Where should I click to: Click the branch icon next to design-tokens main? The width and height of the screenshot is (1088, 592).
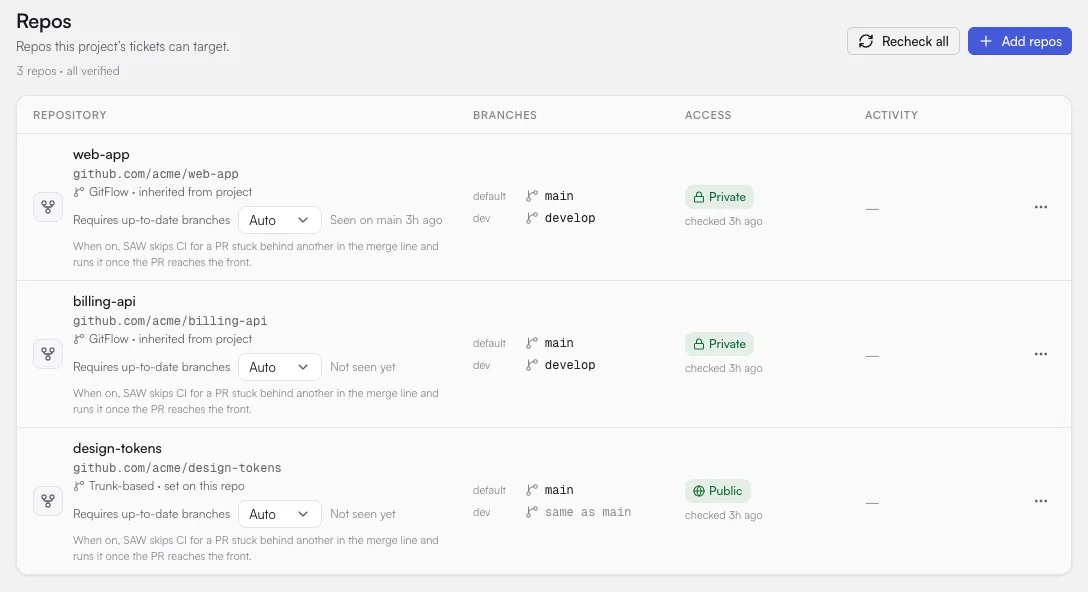pos(532,490)
